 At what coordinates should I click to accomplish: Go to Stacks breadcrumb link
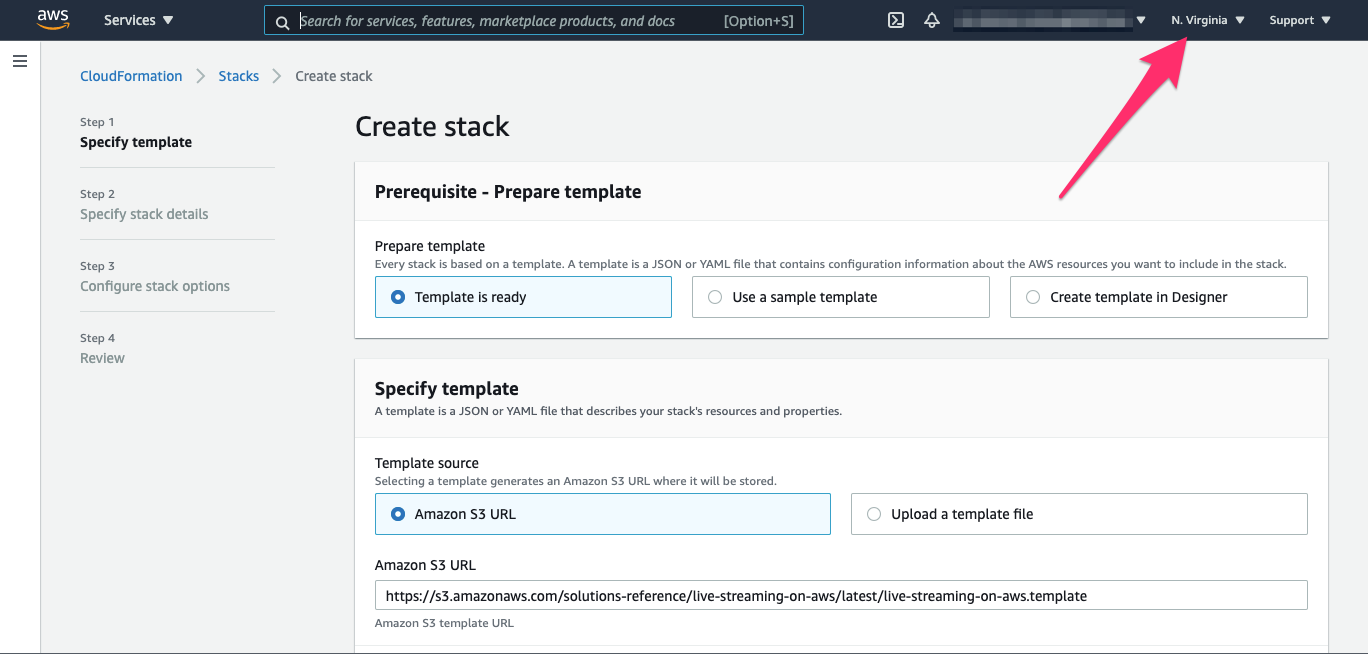(239, 76)
